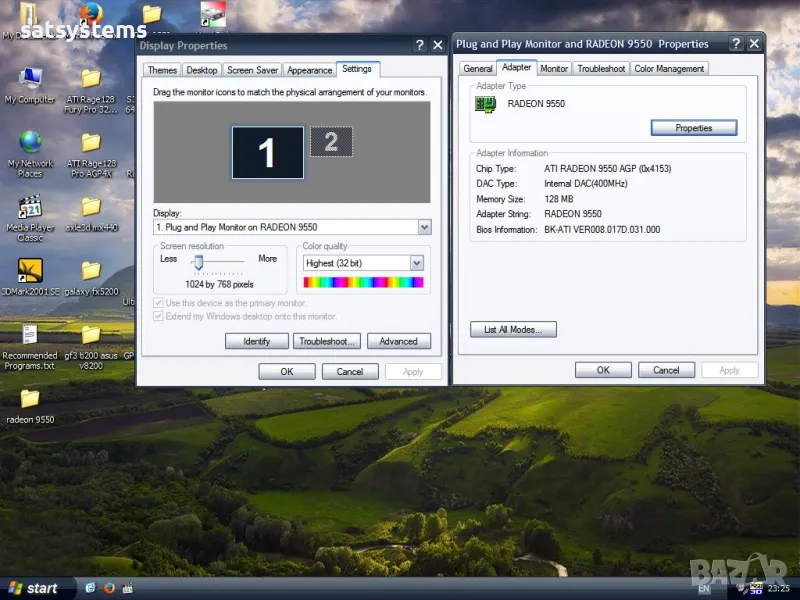Click the Screen resolution slider

click(199, 262)
